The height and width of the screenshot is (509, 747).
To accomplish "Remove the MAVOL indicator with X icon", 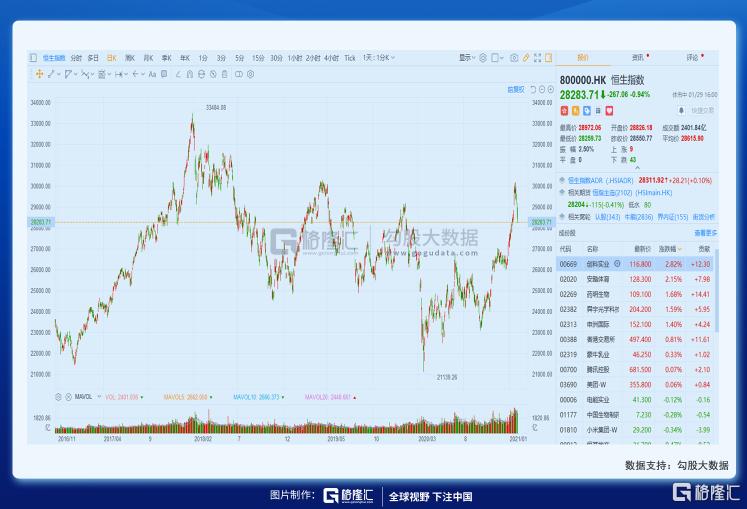I will [x=68, y=397].
